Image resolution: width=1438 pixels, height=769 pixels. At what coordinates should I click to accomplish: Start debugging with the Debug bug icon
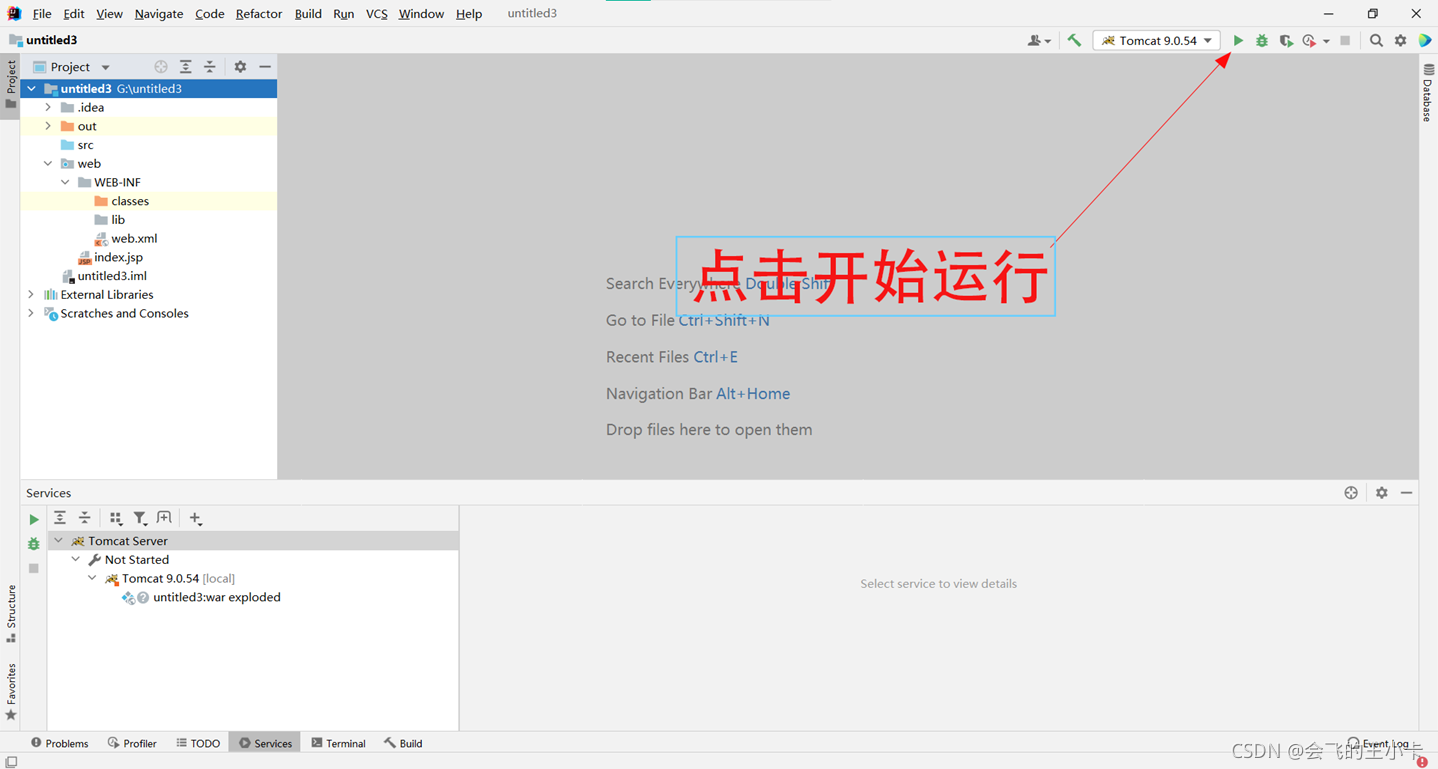click(x=1262, y=41)
